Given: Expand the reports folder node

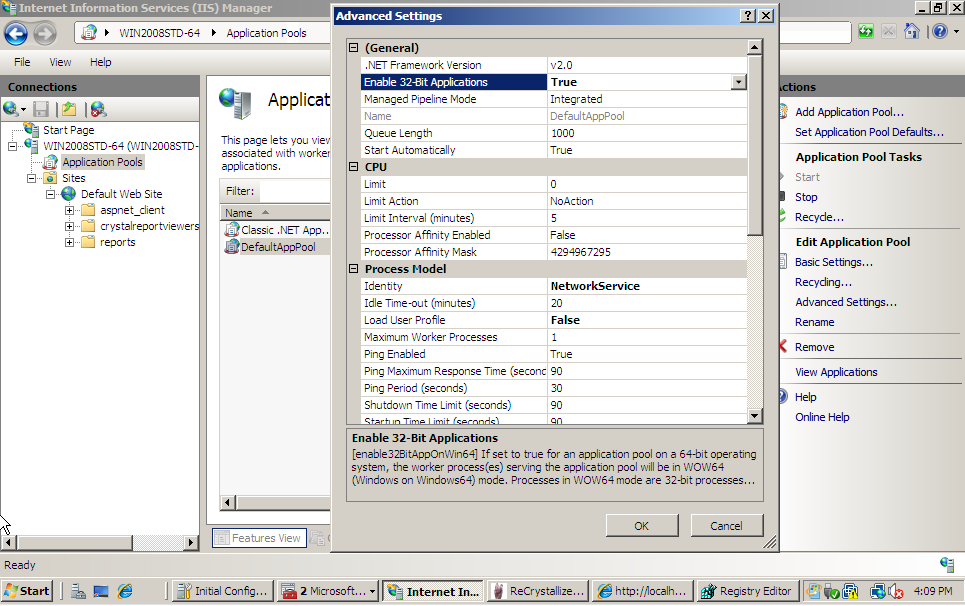Looking at the screenshot, I should tap(70, 242).
